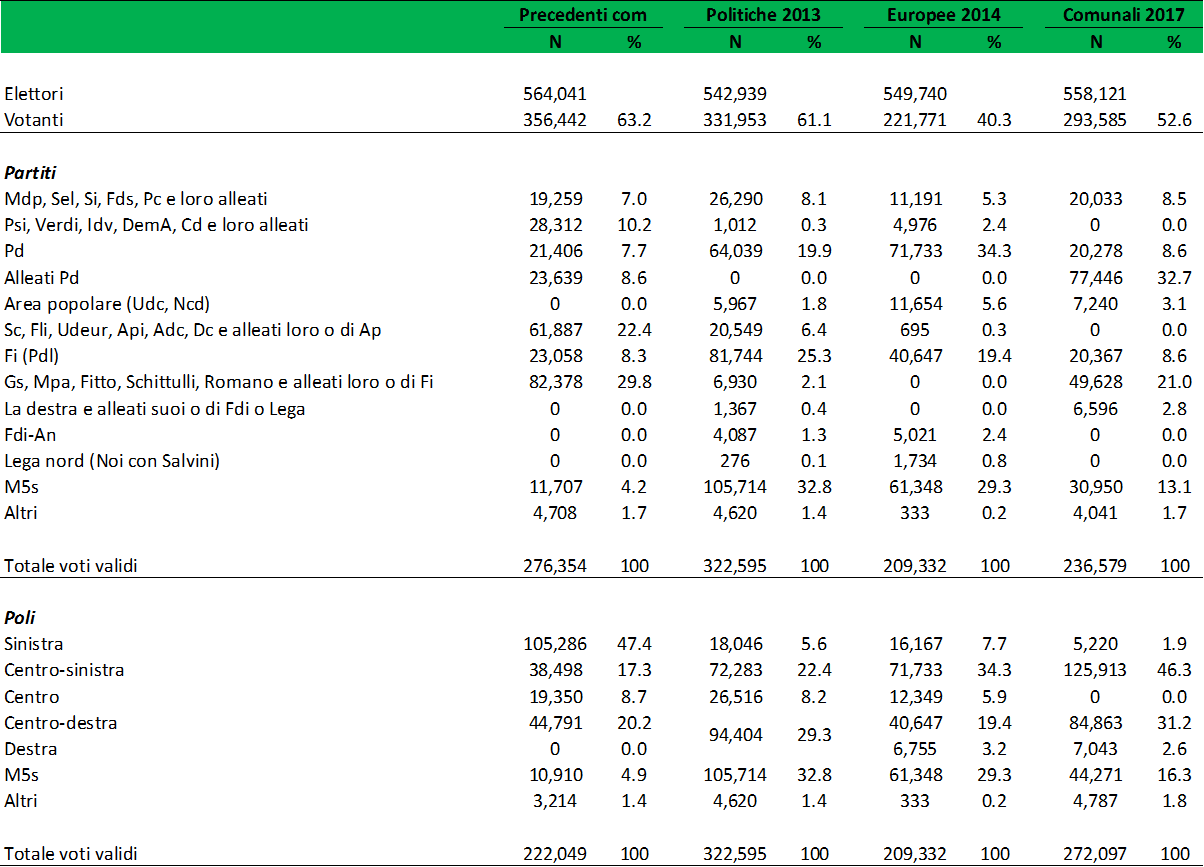Click the Alleati Pd value "77,446"
The image size is (1204, 867).
coord(1095,276)
